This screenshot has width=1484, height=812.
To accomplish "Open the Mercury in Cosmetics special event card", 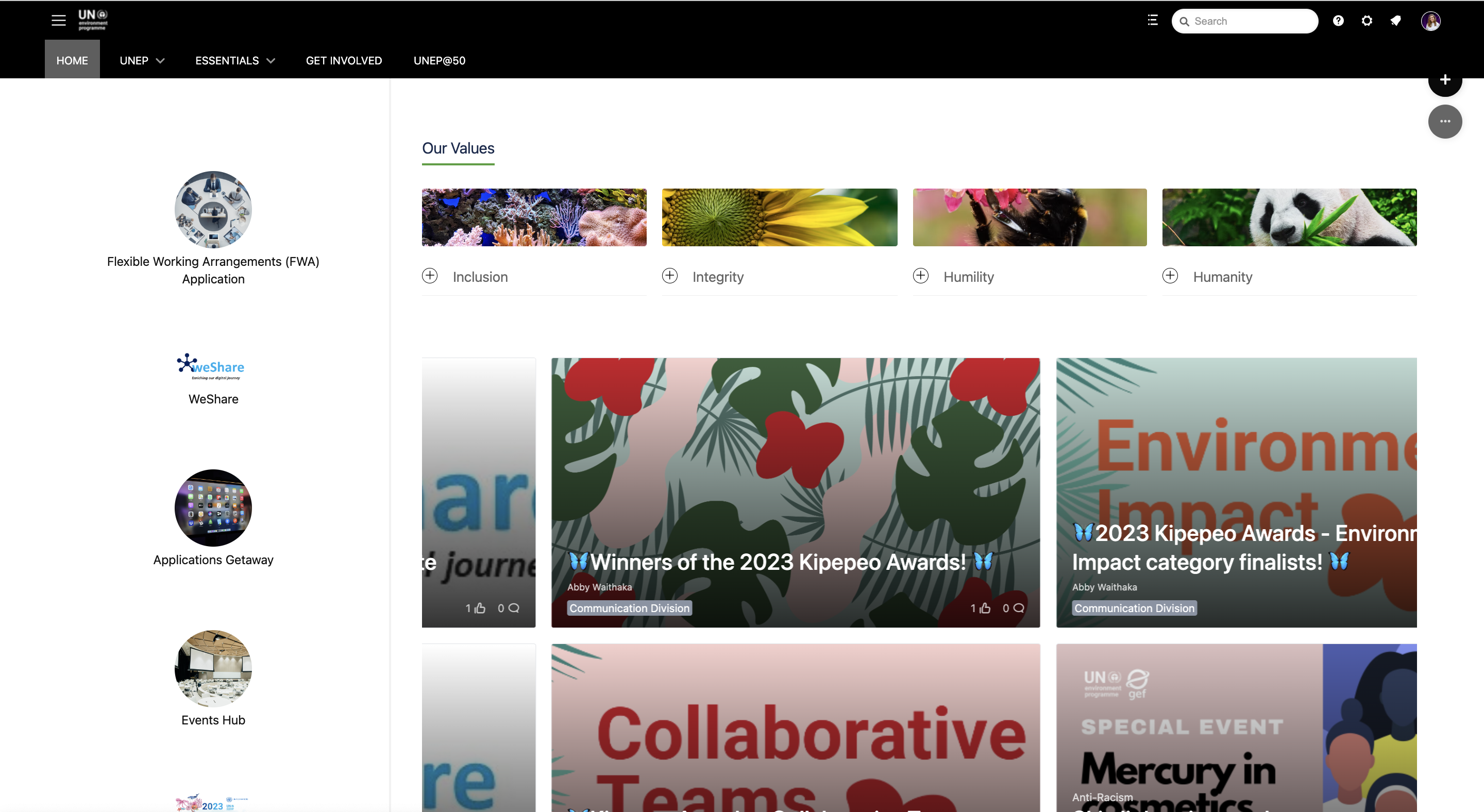I will coord(1236,728).
